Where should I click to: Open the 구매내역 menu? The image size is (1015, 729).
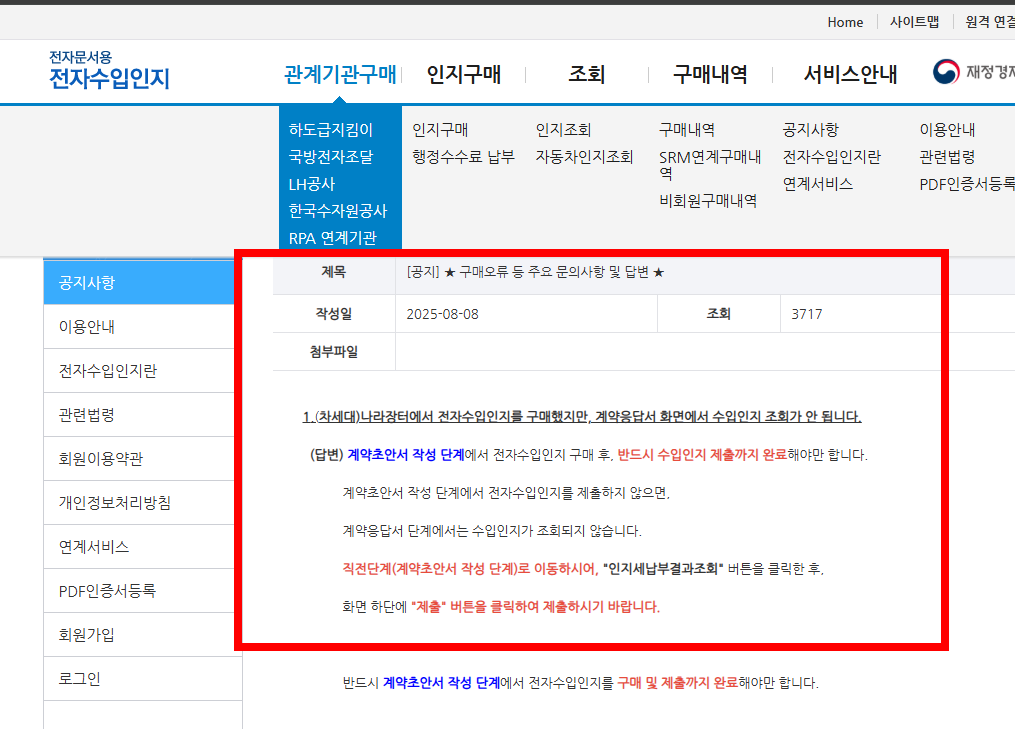tap(710, 73)
